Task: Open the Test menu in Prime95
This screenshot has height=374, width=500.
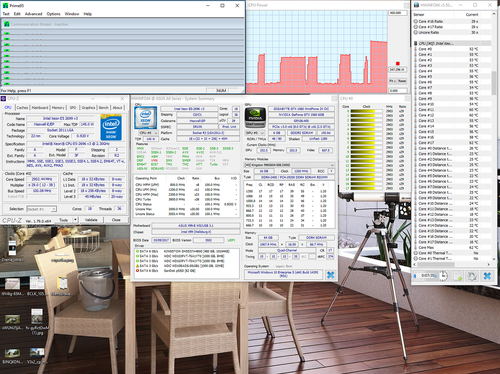Action: [x=6, y=14]
